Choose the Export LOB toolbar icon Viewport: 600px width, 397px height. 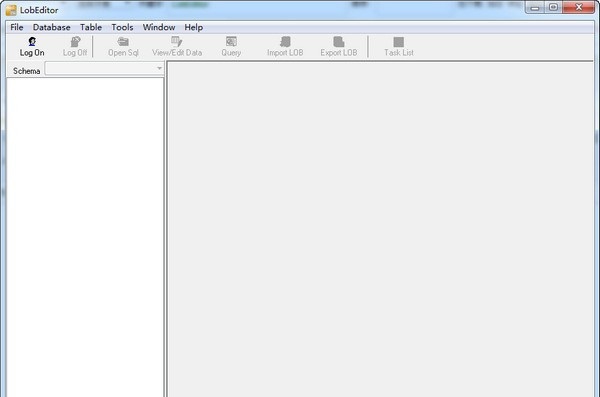click(x=339, y=41)
